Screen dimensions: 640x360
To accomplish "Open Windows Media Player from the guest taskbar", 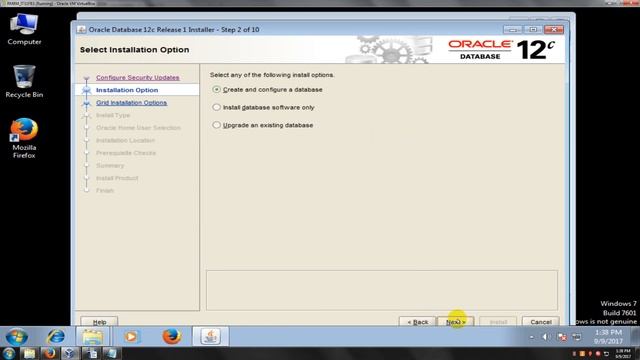I will click(x=131, y=337).
